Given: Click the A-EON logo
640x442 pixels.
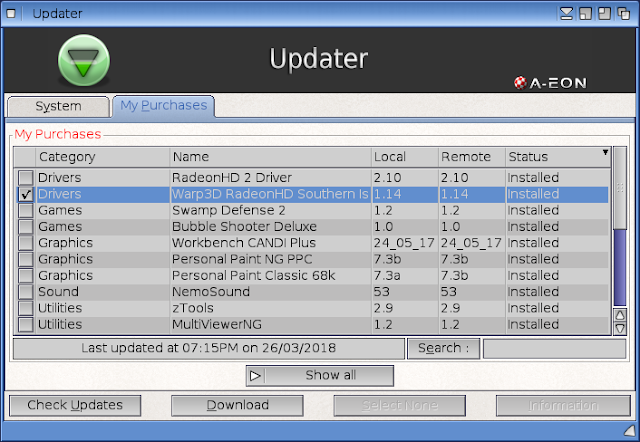Looking at the screenshot, I should [x=550, y=83].
